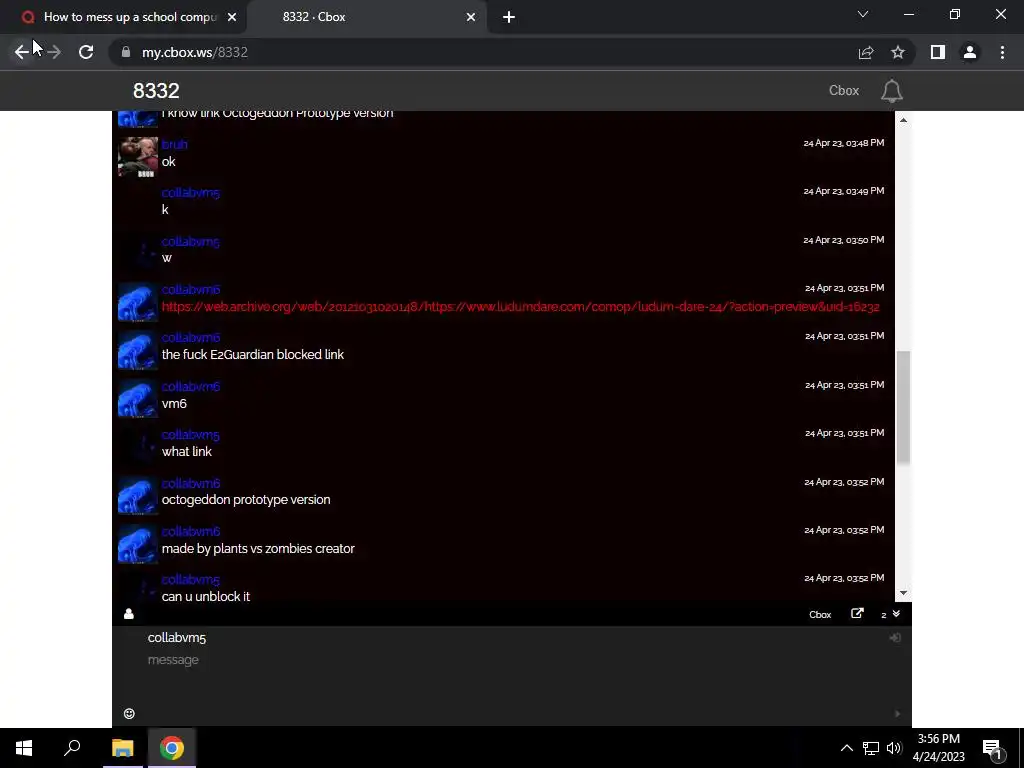Click the Chrome taskbar icon
The height and width of the screenshot is (768, 1024).
(172, 748)
